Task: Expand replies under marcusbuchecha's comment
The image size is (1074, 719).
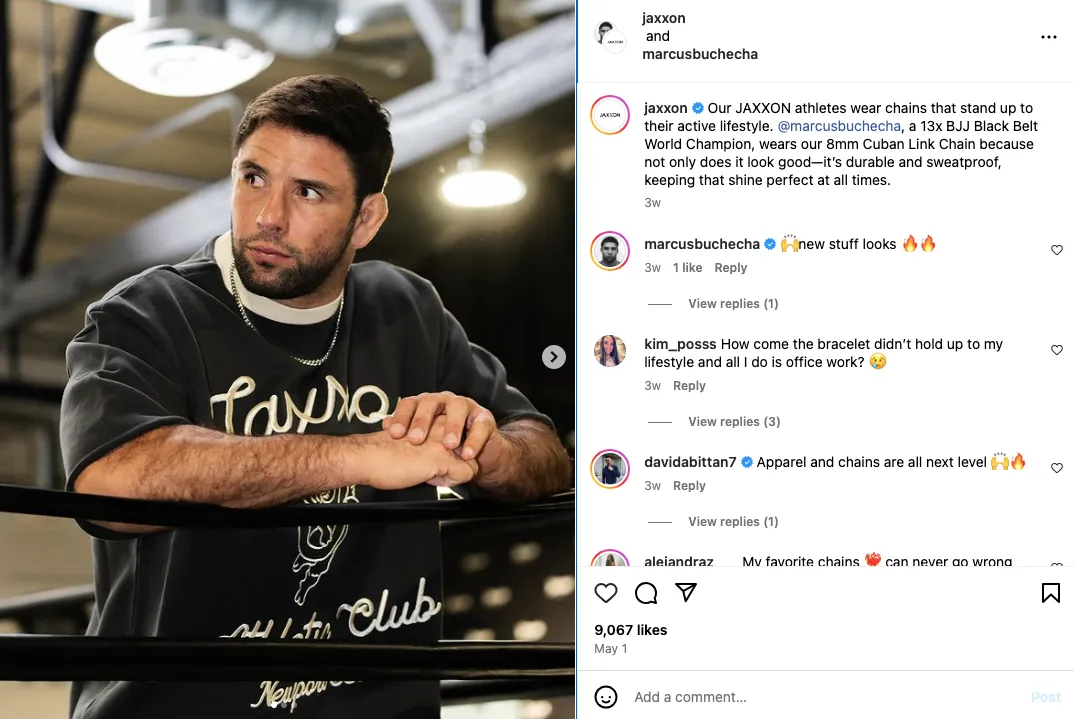Action: [x=732, y=304]
